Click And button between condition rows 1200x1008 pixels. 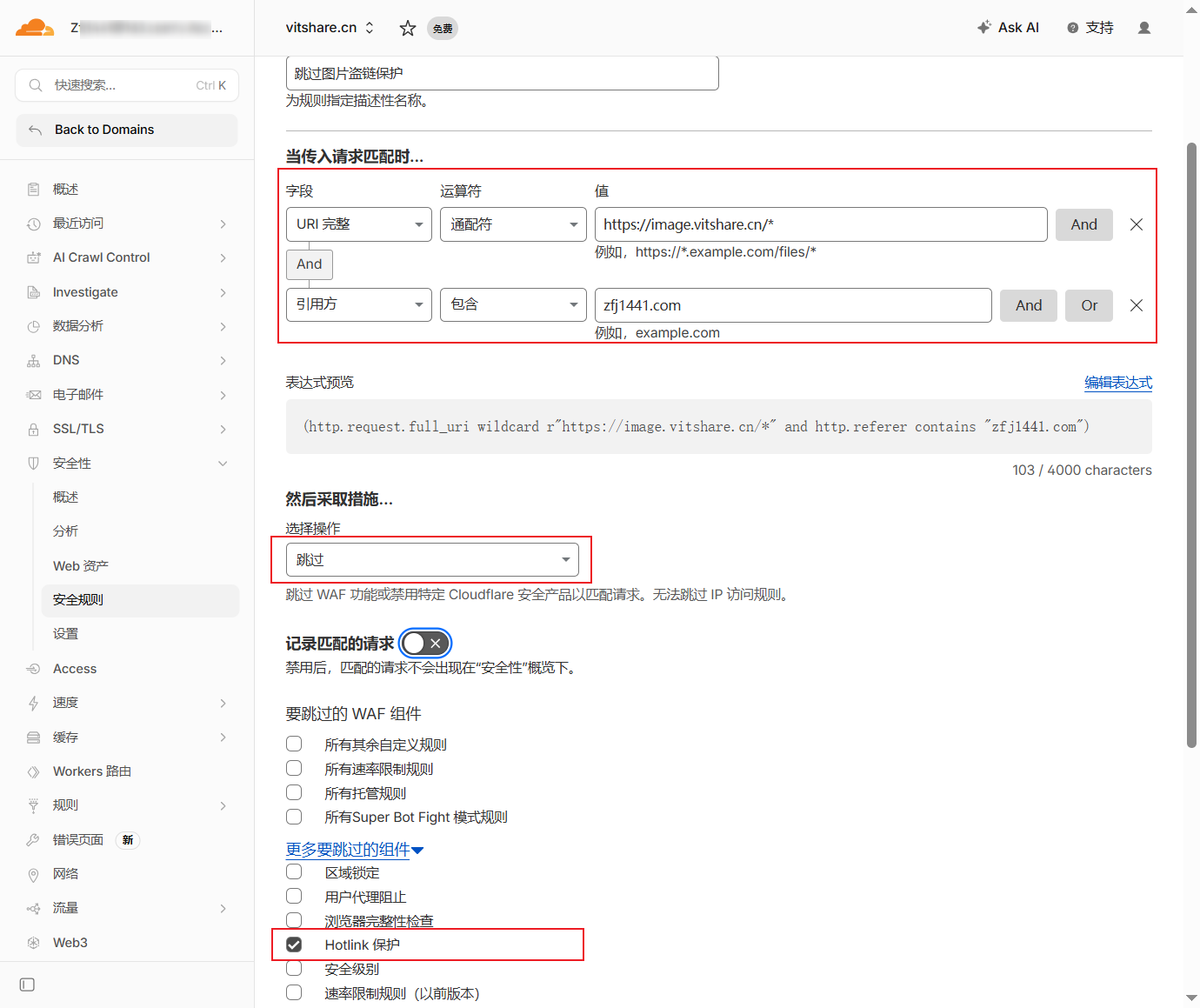click(310, 264)
